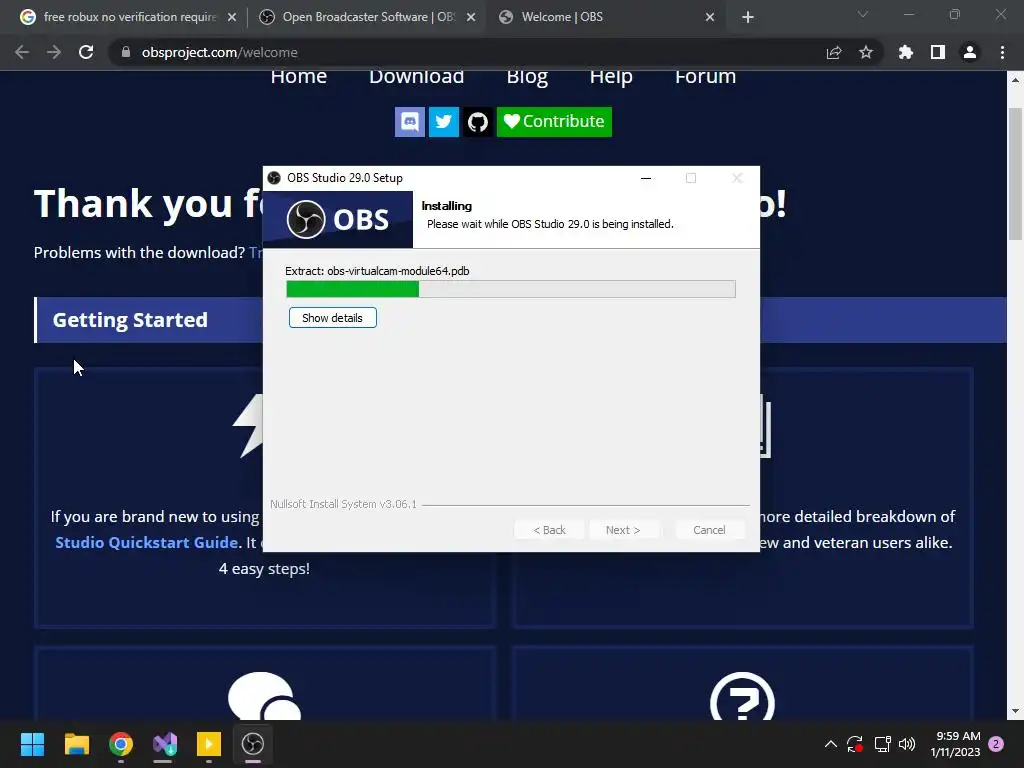
Task: Open Visual Studio from taskbar
Action: tap(165, 744)
